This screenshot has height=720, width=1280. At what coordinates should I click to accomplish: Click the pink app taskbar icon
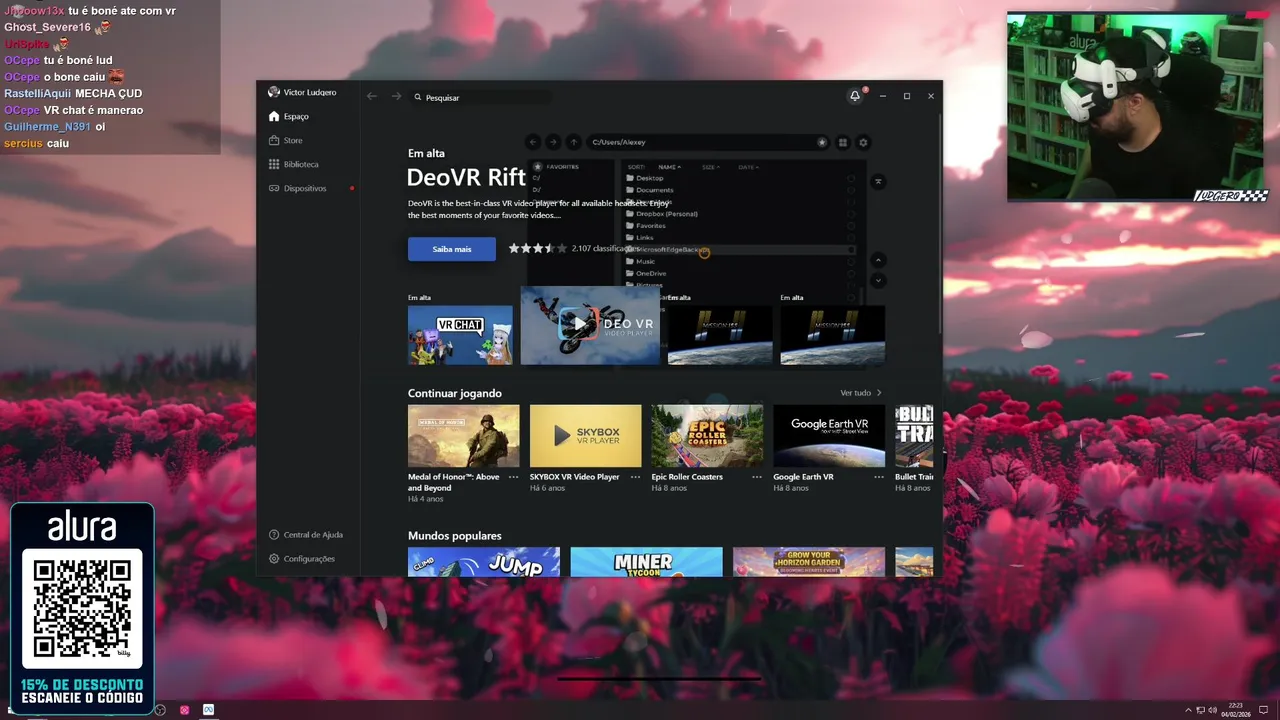coord(185,710)
